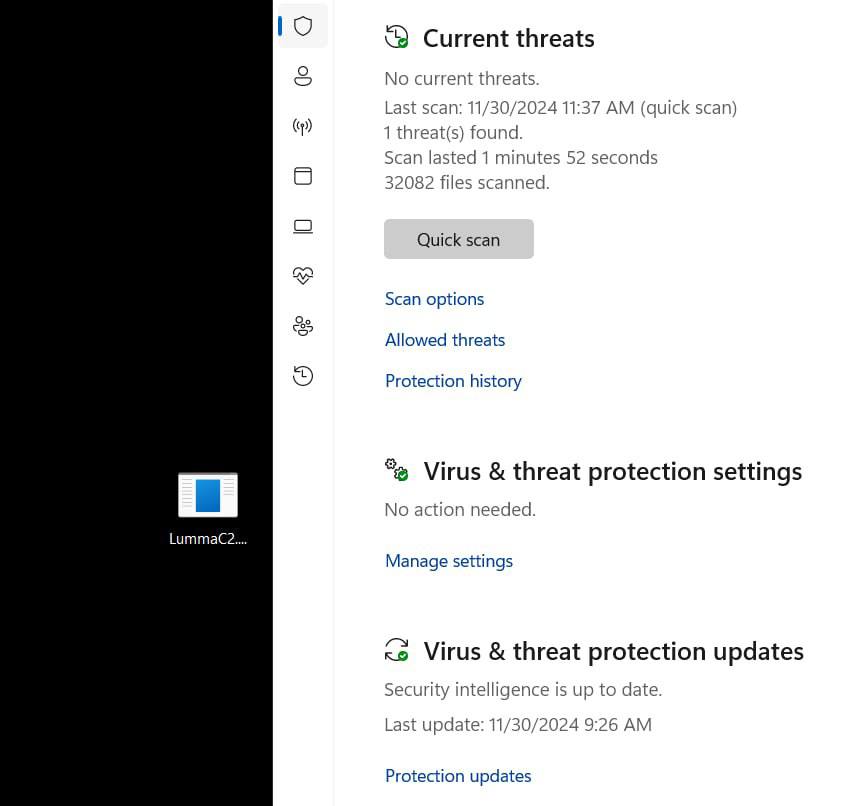
Task: Select Family options people icon
Action: click(303, 326)
